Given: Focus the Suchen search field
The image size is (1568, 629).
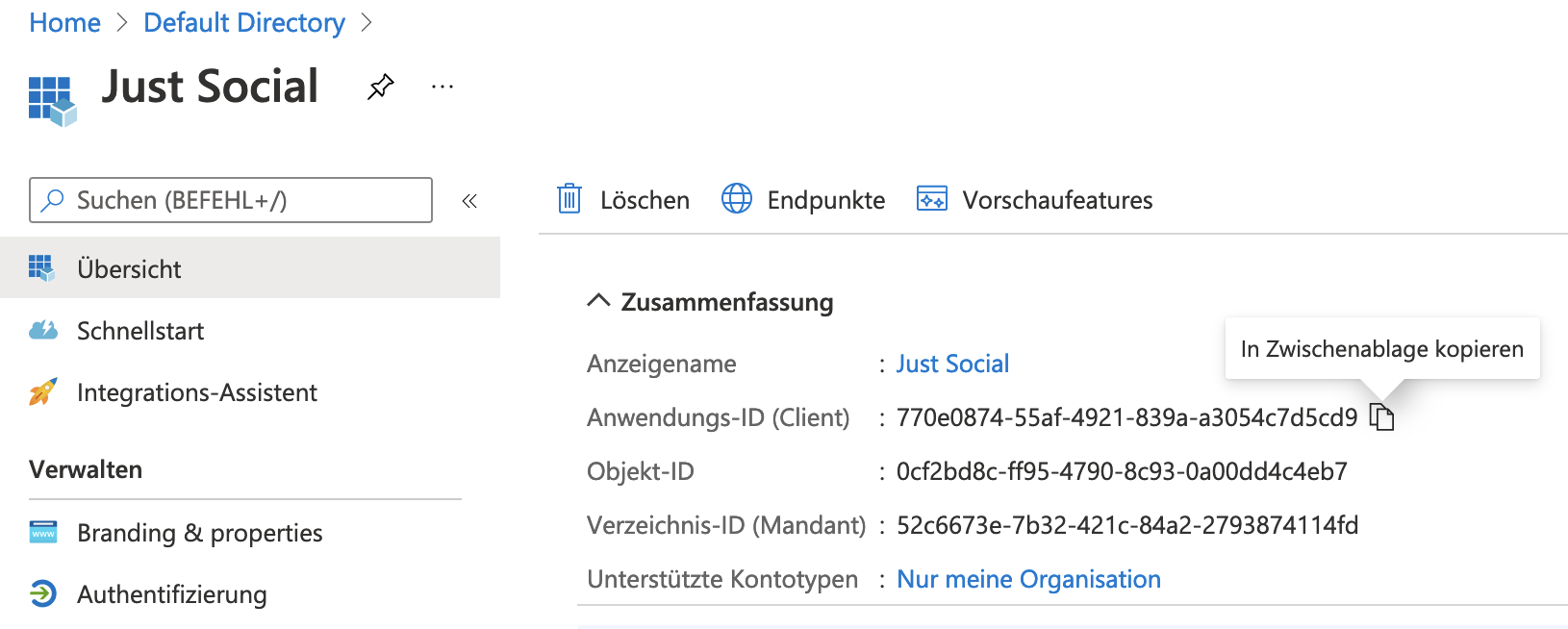Looking at the screenshot, I should [x=231, y=200].
